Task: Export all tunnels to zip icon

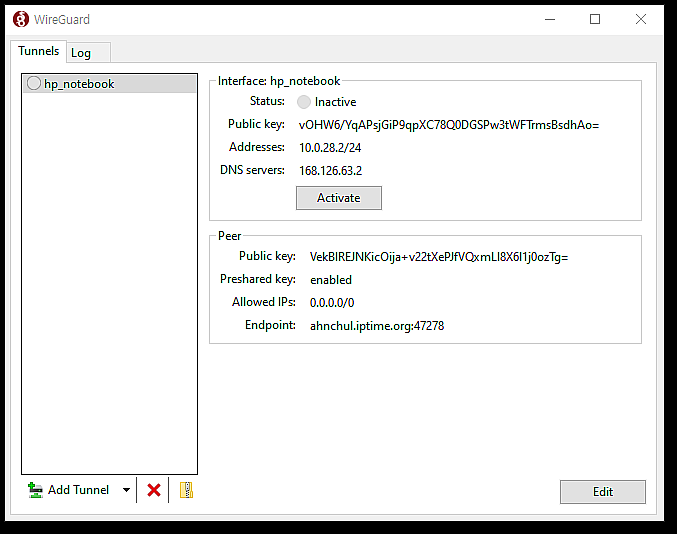Action: click(186, 490)
